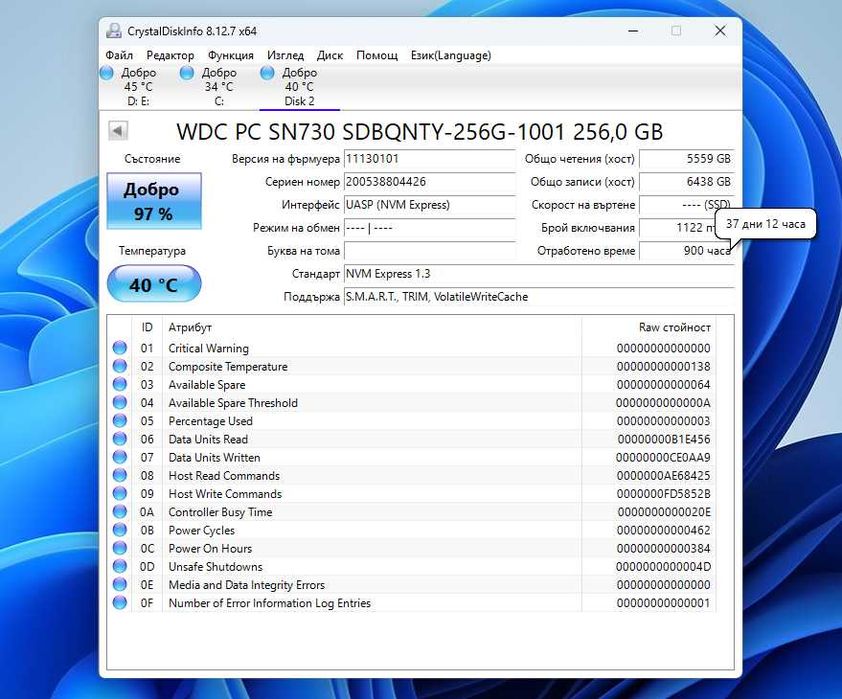Open the Функция menu
This screenshot has height=699, width=842.
click(x=231, y=55)
